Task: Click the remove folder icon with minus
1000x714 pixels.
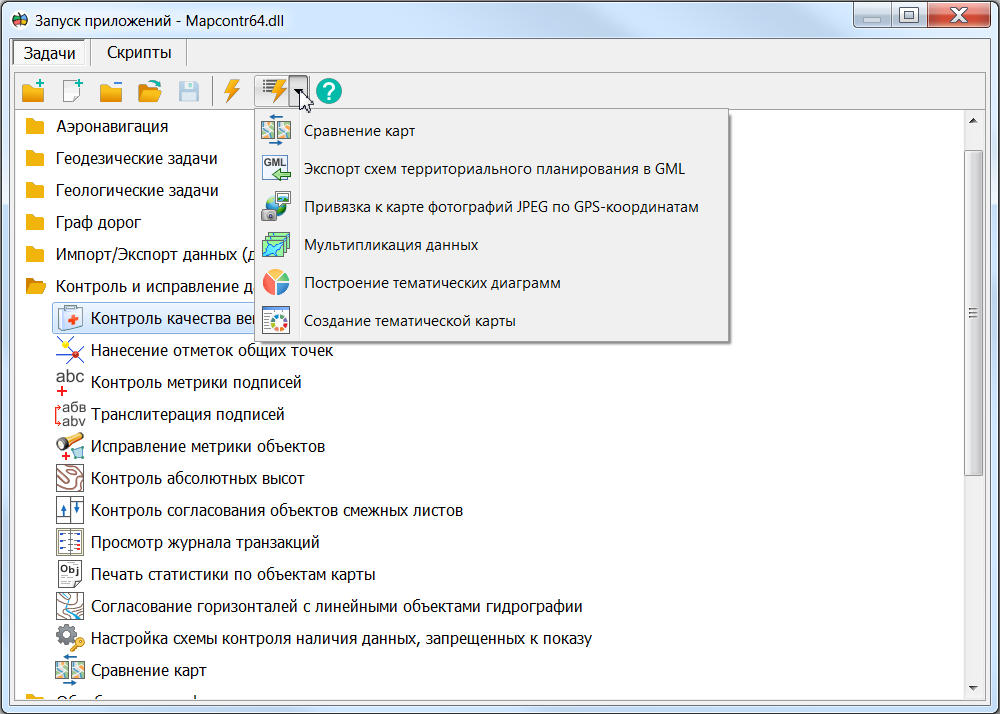Action: pyautogui.click(x=111, y=91)
